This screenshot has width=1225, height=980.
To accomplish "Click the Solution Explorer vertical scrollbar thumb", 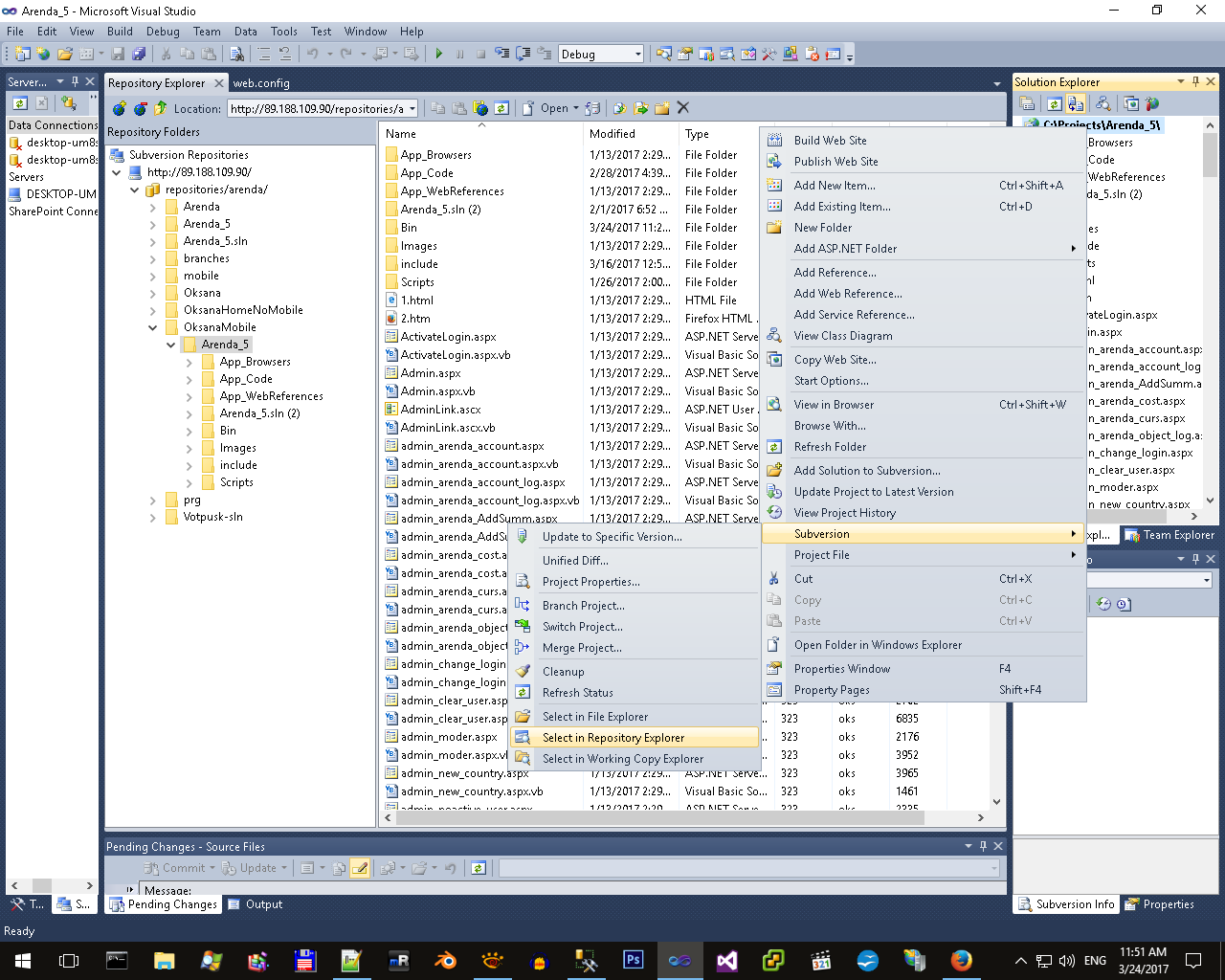I will coord(1210,155).
